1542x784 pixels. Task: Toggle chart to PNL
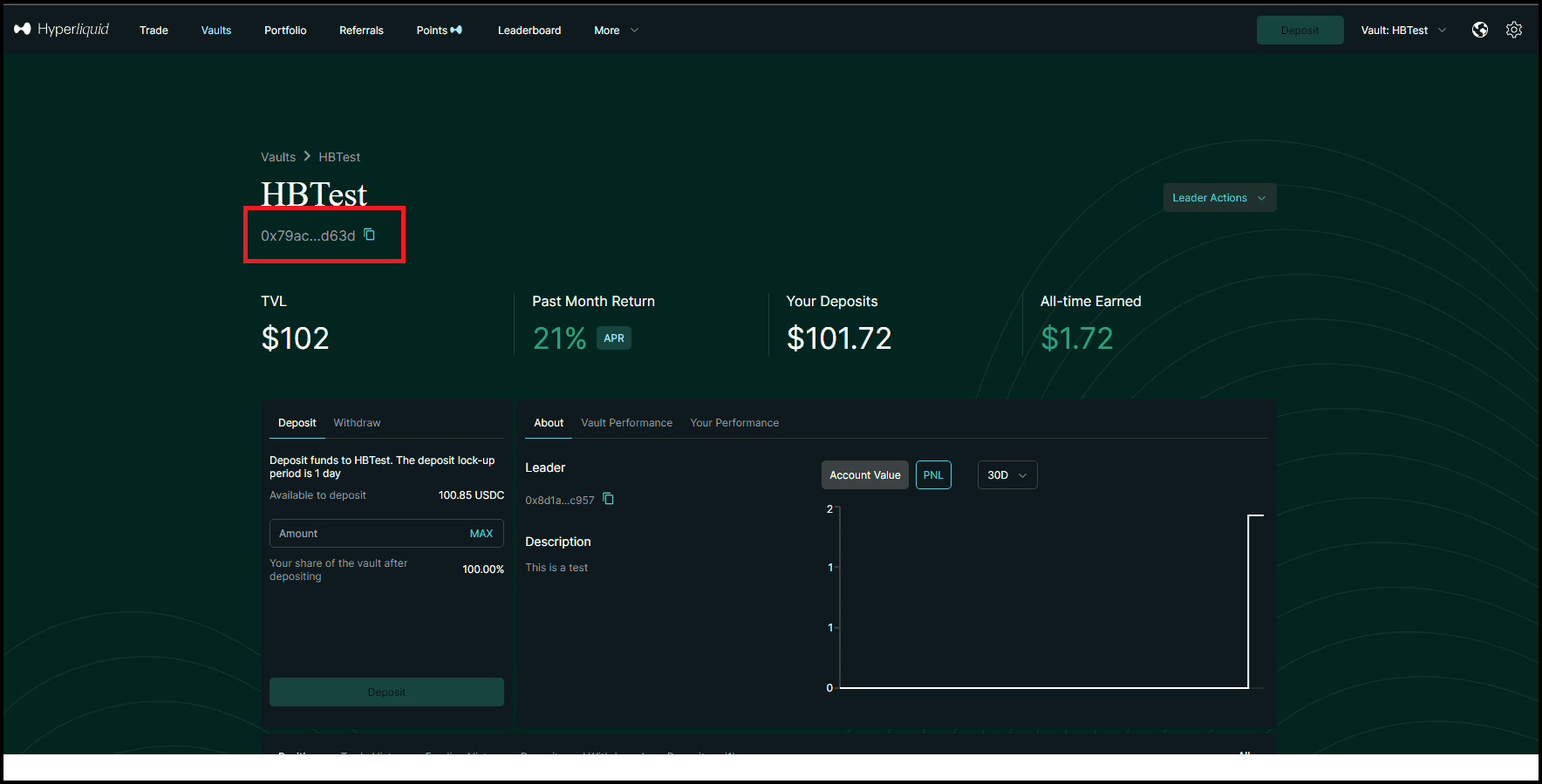click(933, 475)
